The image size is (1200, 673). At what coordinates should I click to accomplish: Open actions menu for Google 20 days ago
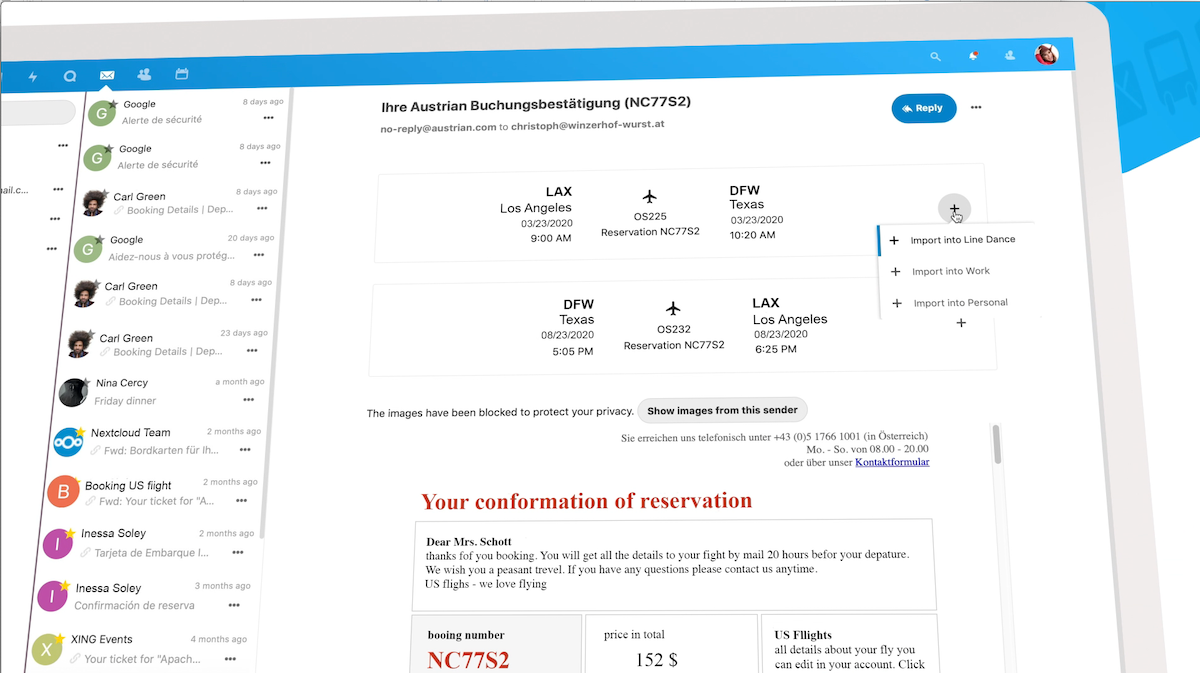(261, 254)
